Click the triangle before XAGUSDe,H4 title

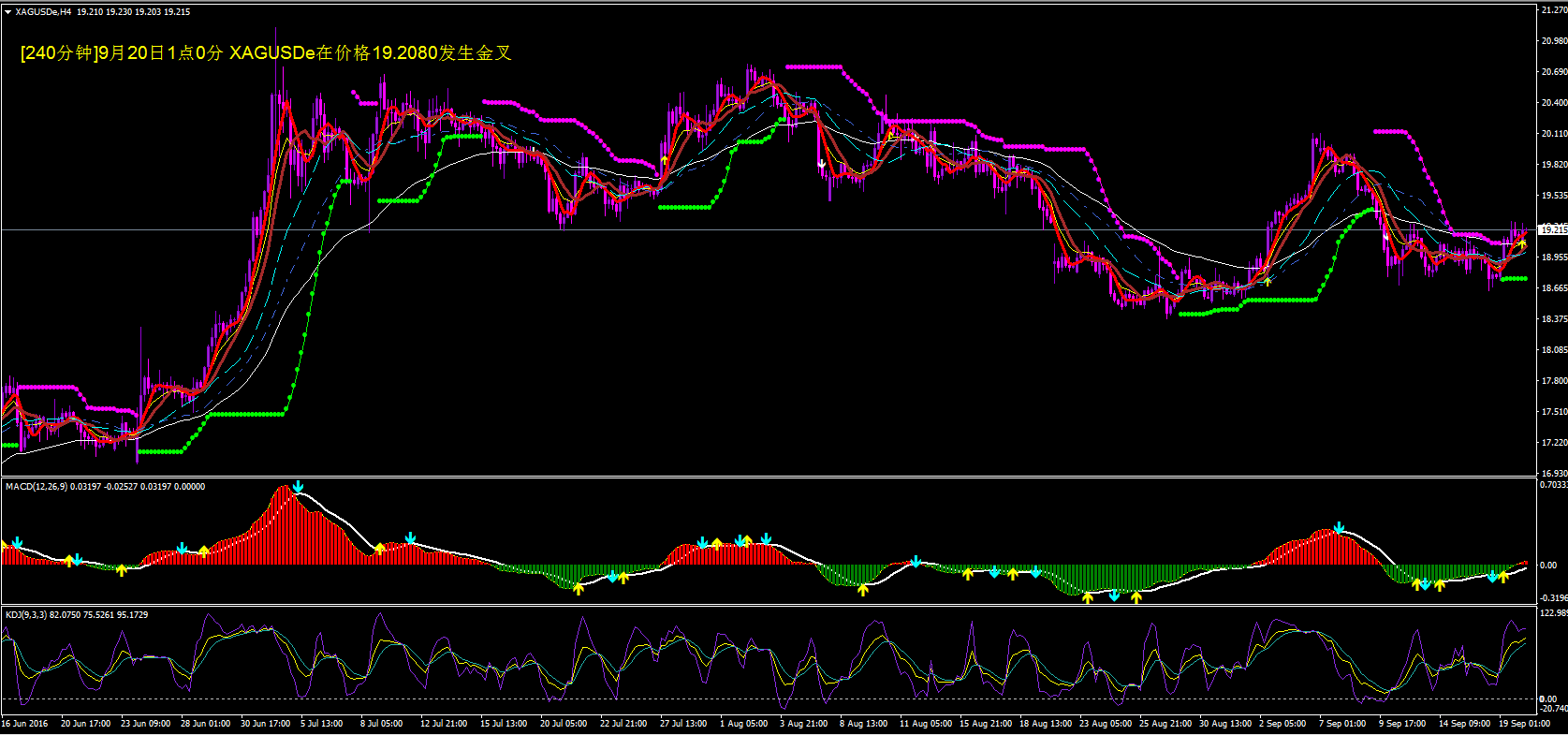pos(7,12)
